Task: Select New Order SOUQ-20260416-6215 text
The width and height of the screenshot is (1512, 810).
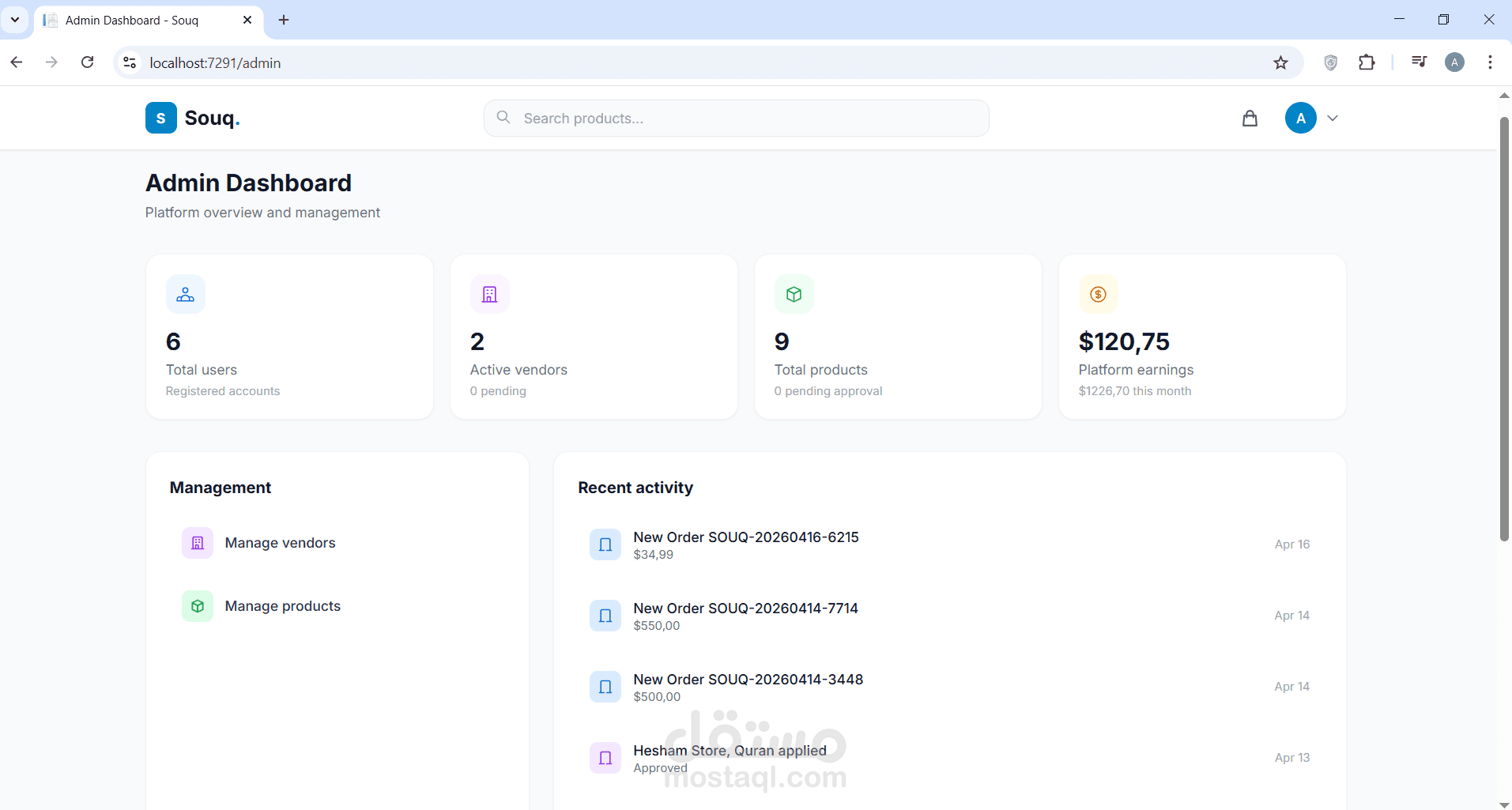Action: click(746, 537)
